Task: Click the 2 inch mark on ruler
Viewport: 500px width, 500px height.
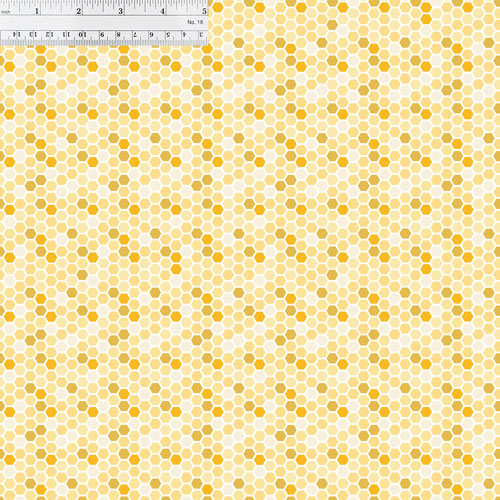Action: point(79,11)
